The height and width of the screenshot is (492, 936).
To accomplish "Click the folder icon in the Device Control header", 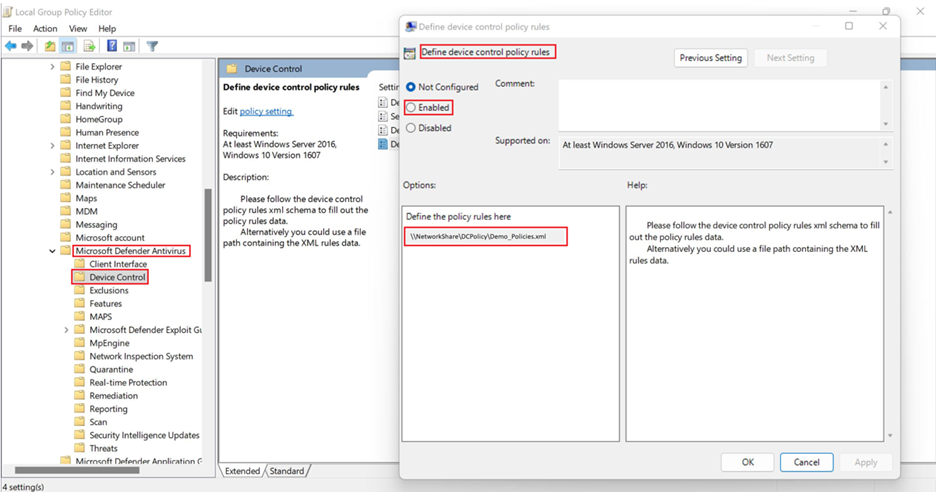I will pos(232,69).
